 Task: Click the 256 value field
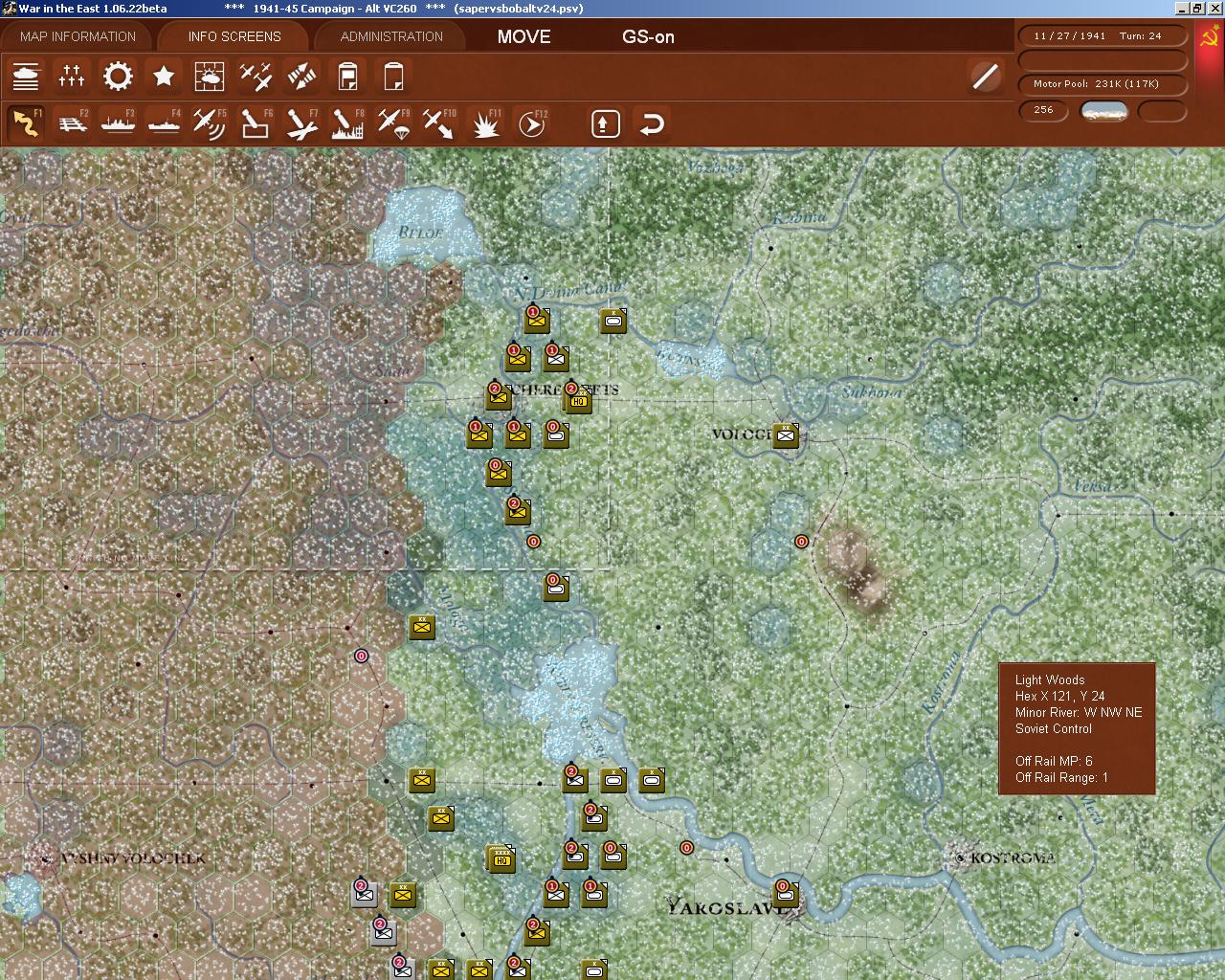coord(1043,110)
